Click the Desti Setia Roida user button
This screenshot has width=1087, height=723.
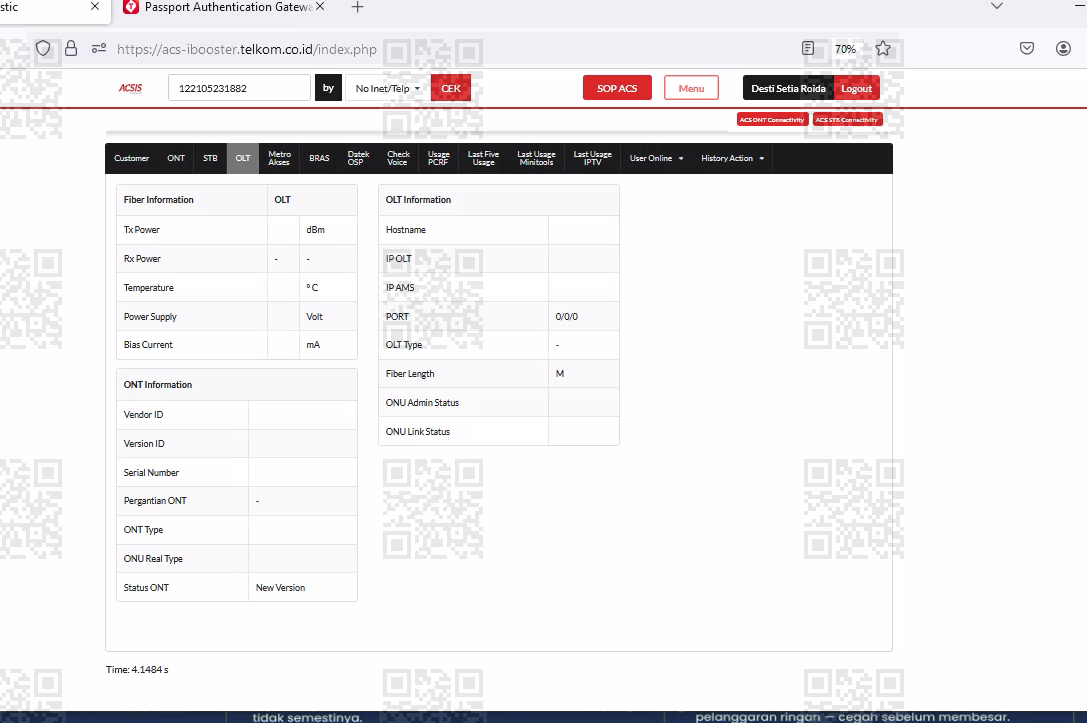788,88
